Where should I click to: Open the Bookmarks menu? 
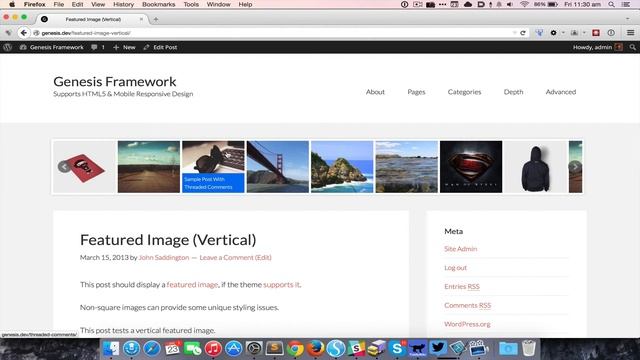point(158,4)
